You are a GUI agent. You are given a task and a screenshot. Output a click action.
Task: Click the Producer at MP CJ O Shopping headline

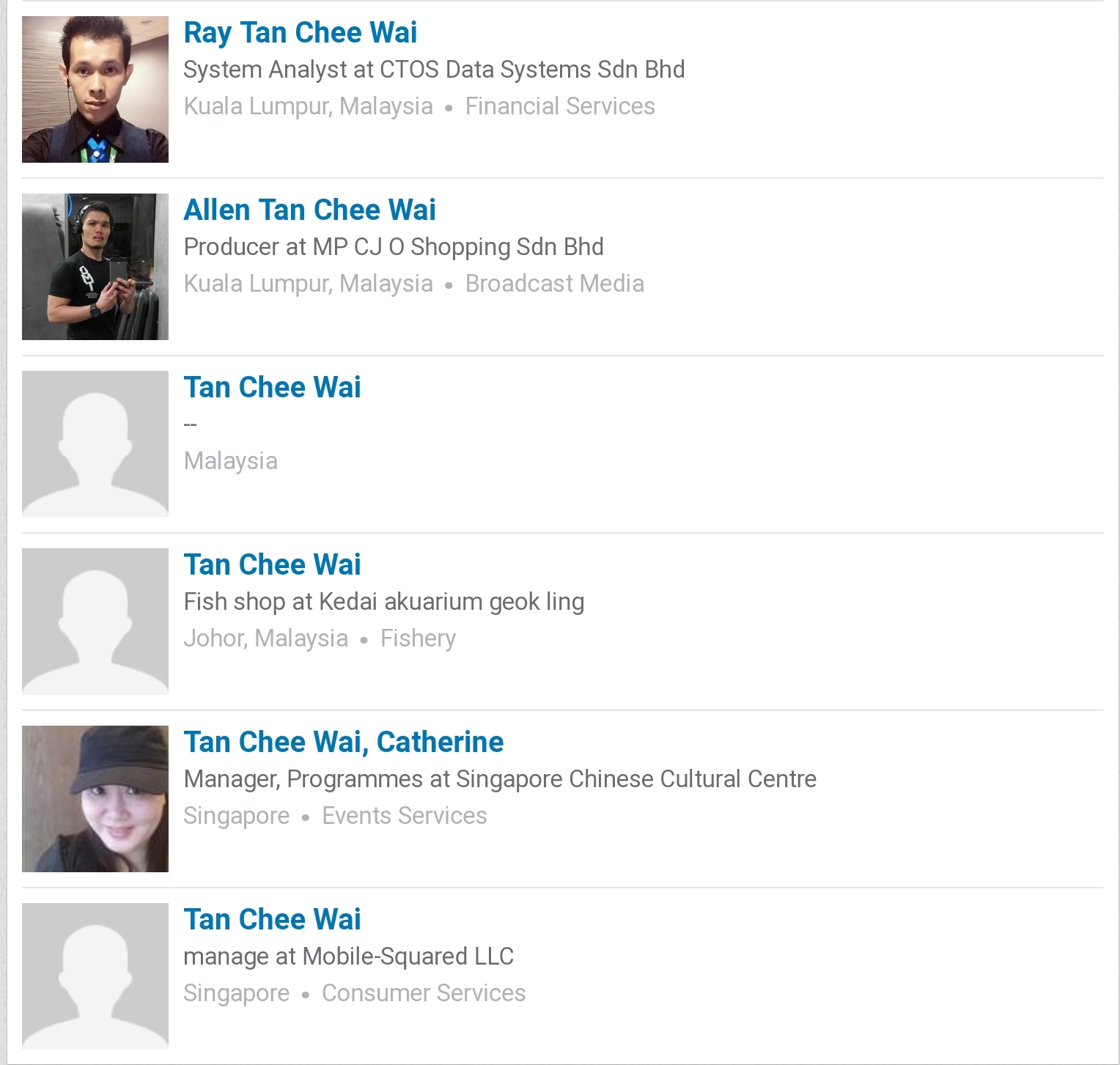point(394,247)
